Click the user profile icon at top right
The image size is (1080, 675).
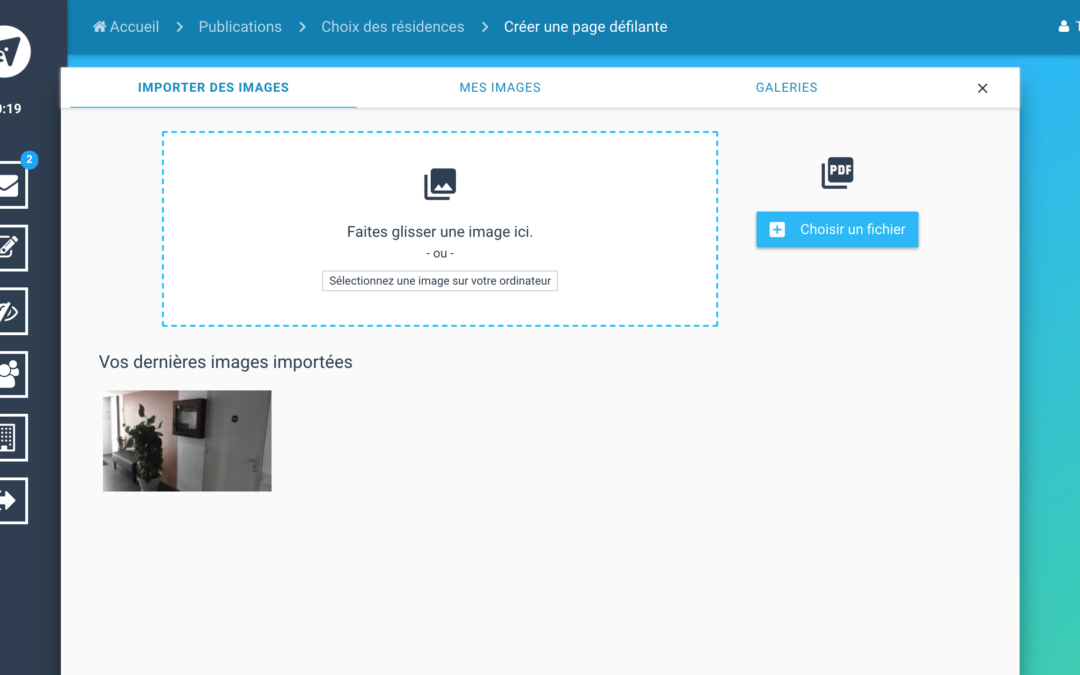(1064, 27)
